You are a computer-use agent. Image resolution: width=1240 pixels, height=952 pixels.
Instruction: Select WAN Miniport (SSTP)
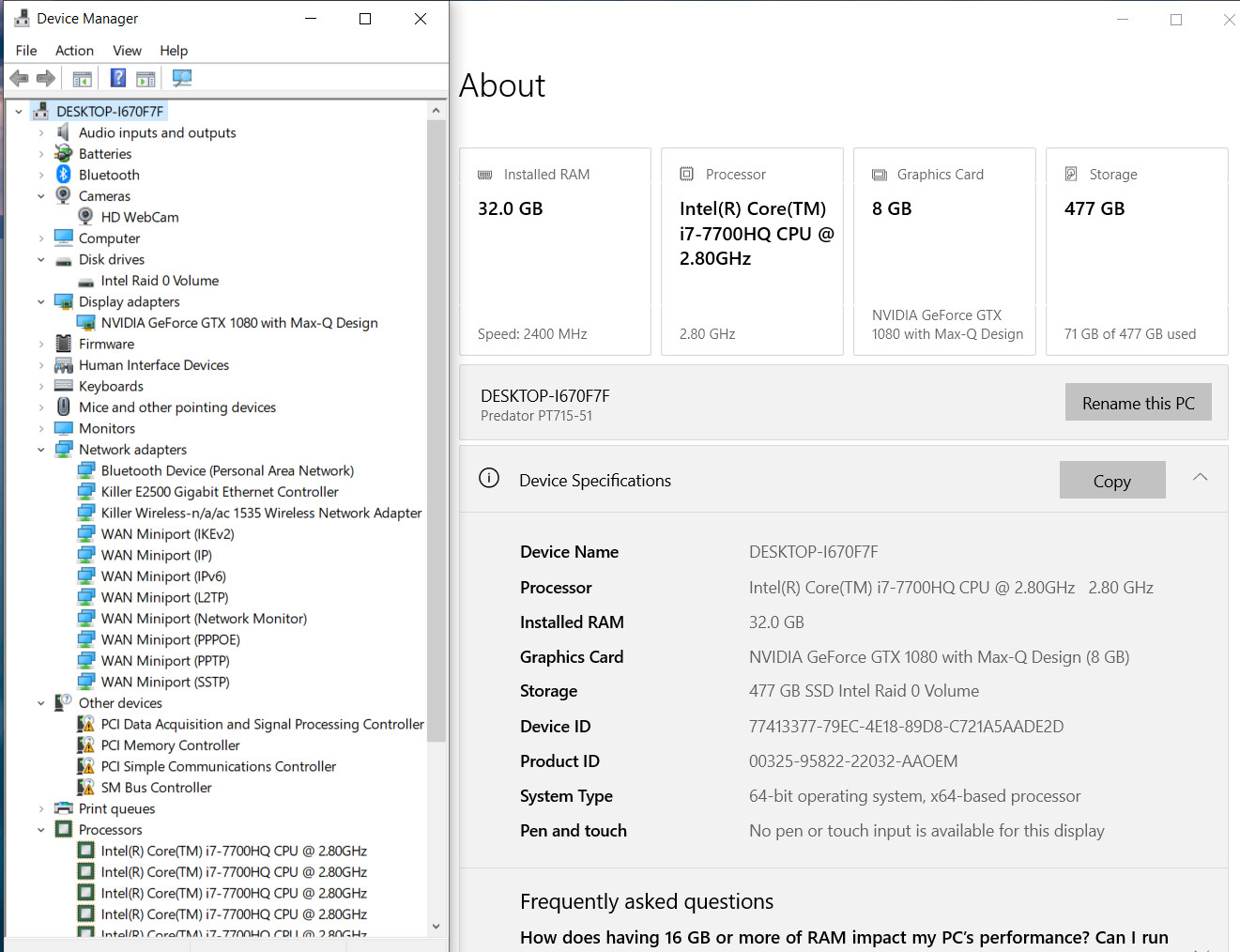pyautogui.click(x=165, y=682)
